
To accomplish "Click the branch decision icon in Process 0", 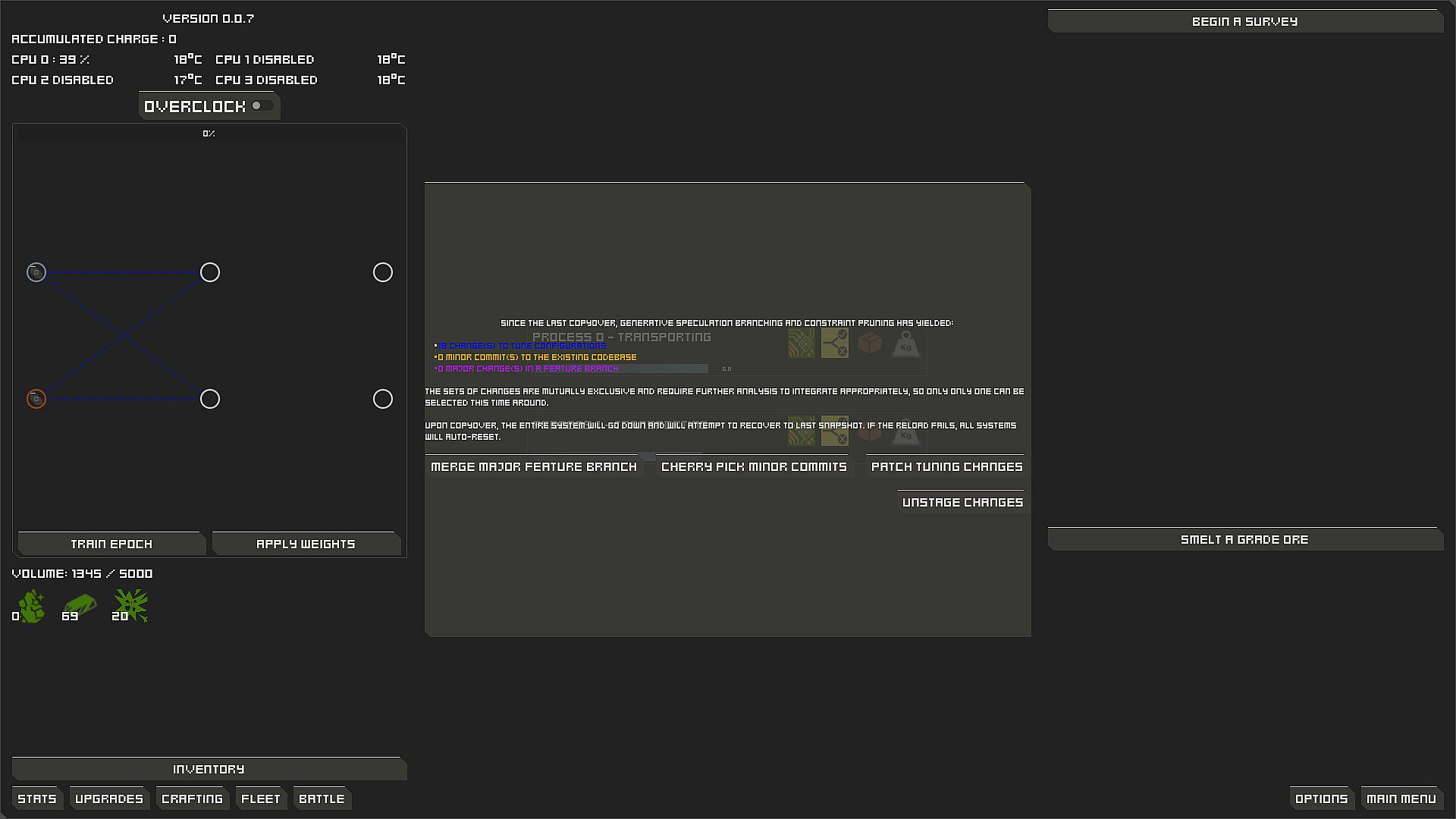I will tap(835, 344).
